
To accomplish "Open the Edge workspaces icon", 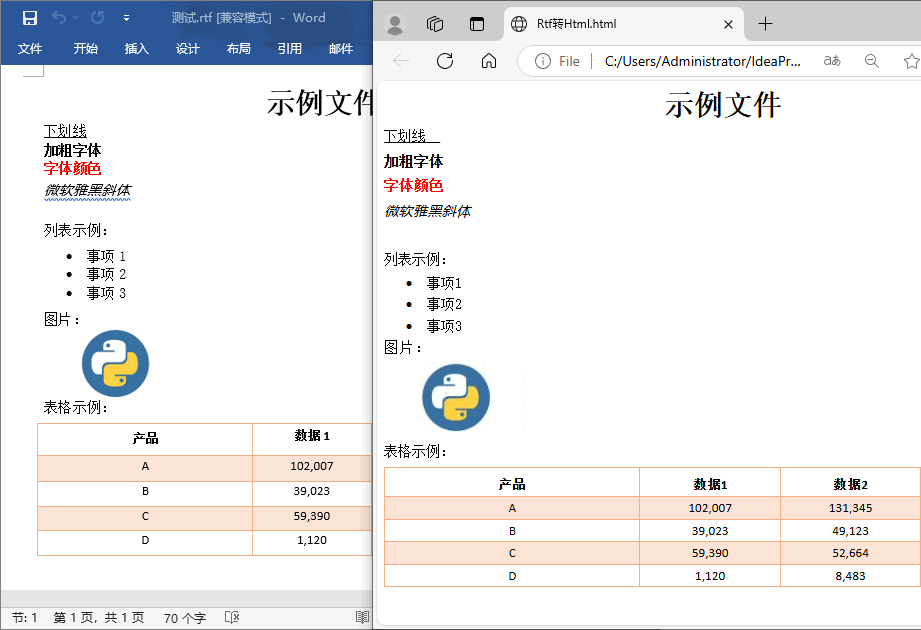I will [435, 24].
